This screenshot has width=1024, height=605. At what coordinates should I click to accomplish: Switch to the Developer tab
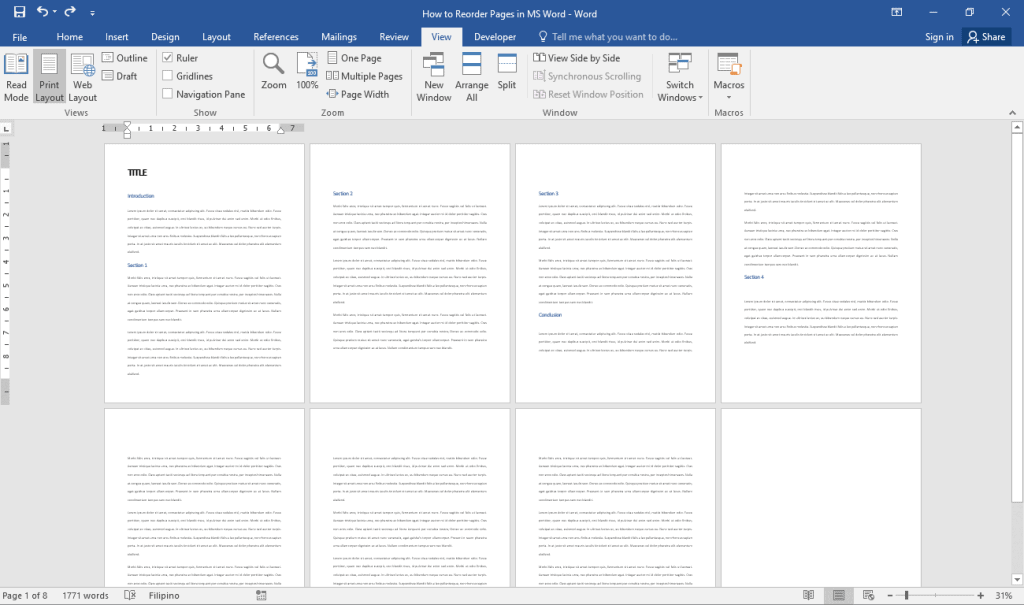[x=495, y=37]
